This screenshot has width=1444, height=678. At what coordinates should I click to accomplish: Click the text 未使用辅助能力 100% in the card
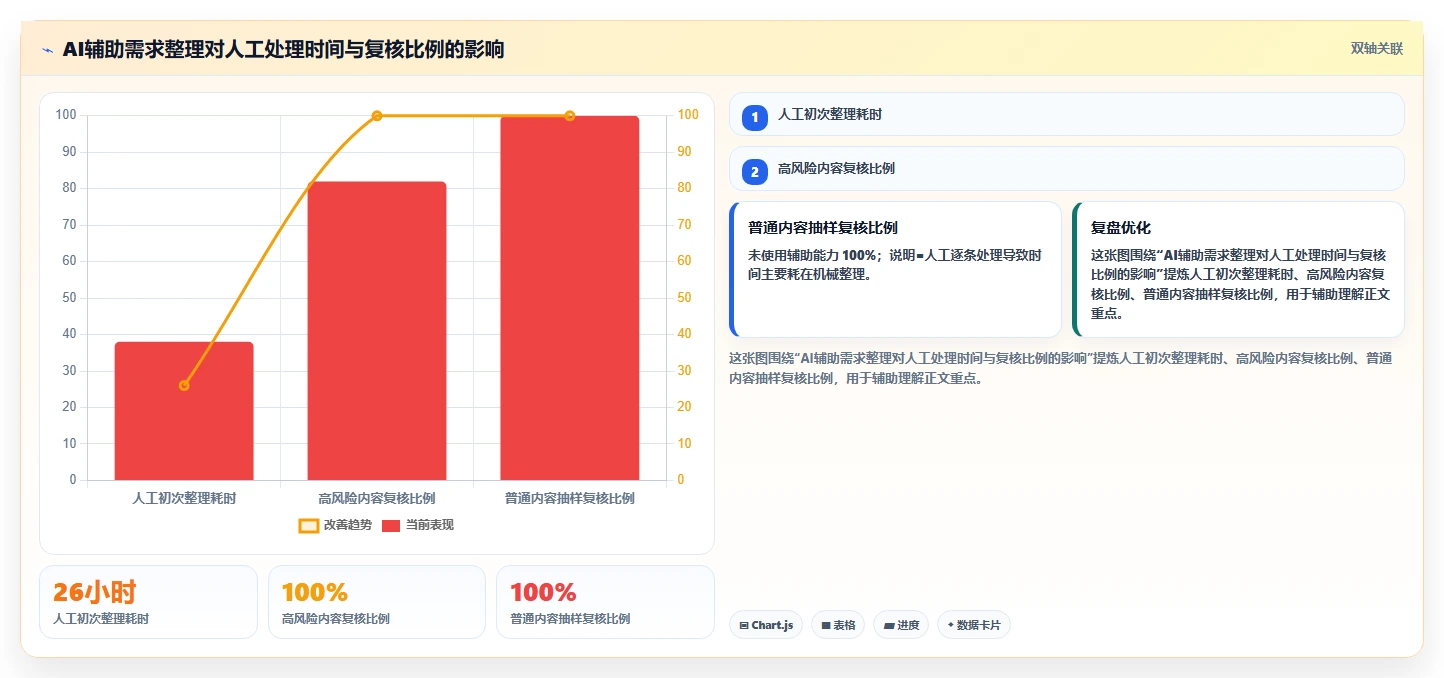(812, 255)
